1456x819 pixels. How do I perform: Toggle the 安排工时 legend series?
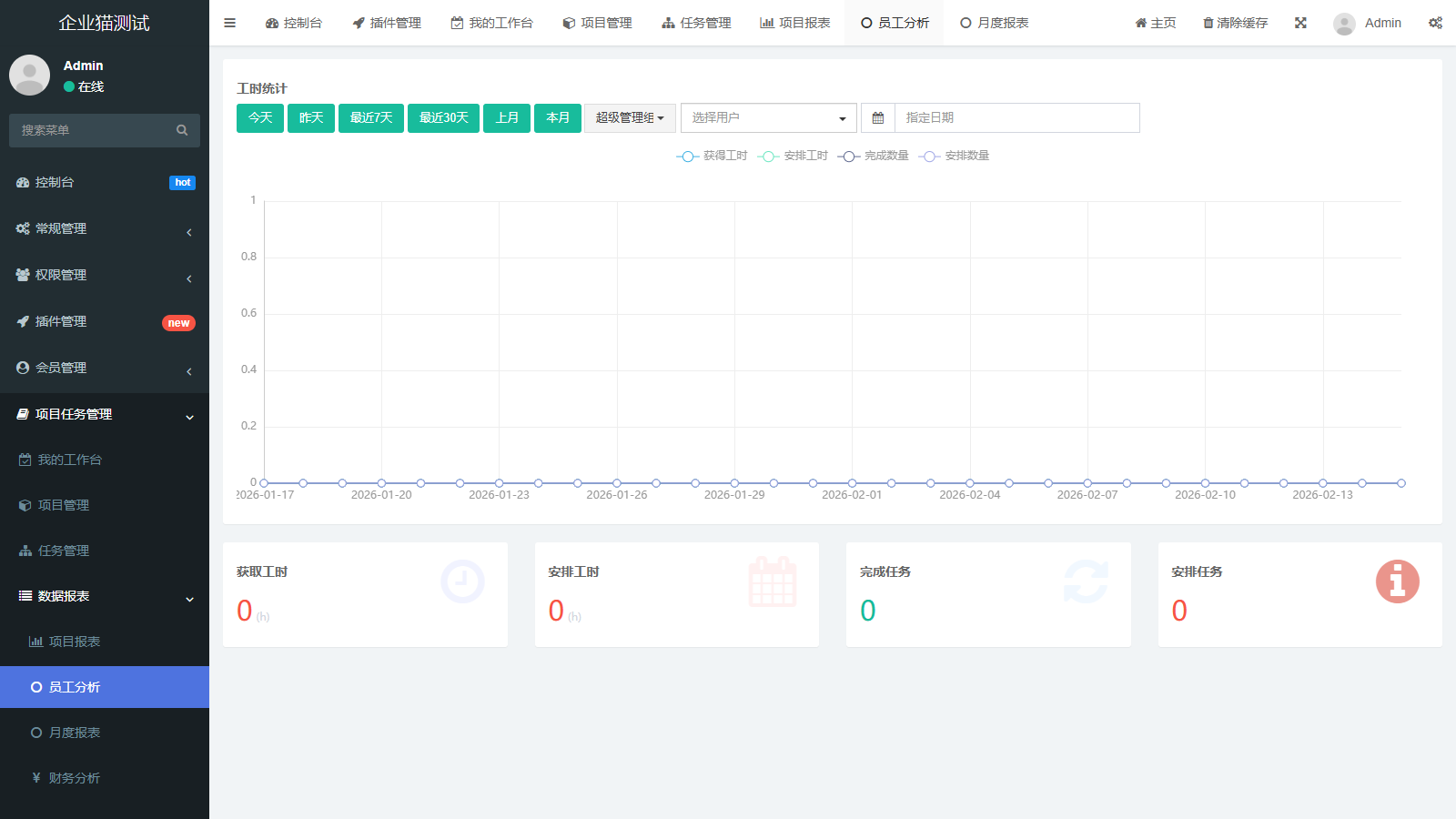[794, 157]
